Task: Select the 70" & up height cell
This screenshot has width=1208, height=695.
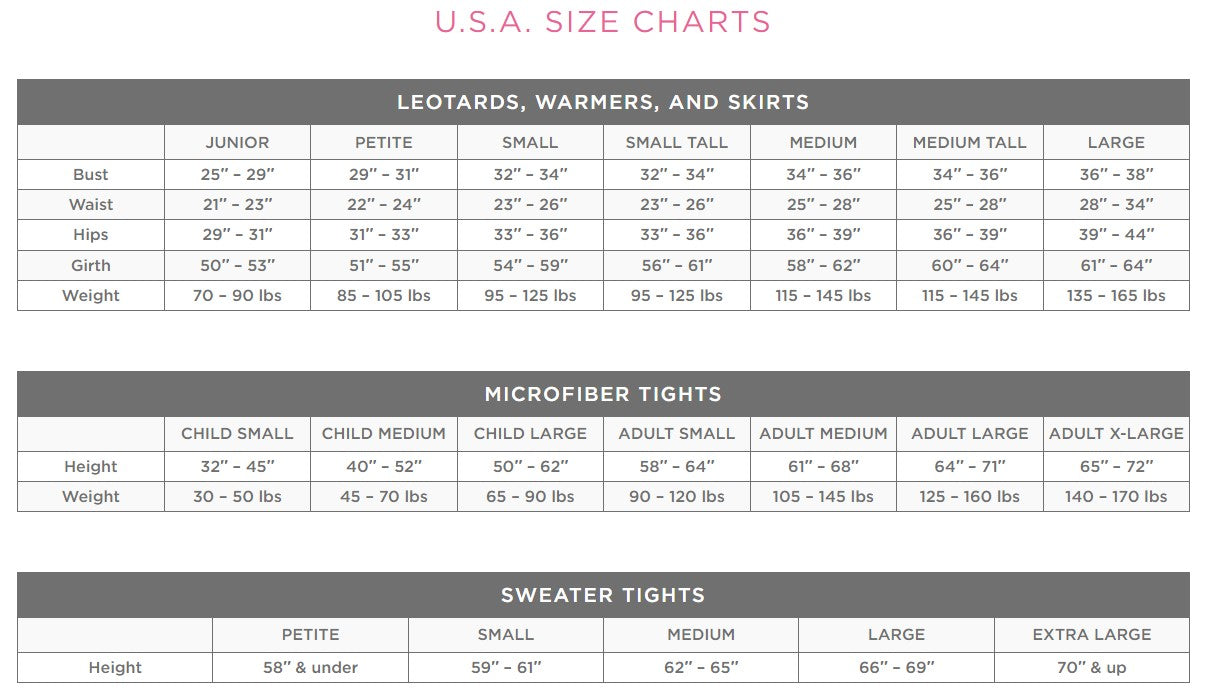Action: click(1092, 668)
